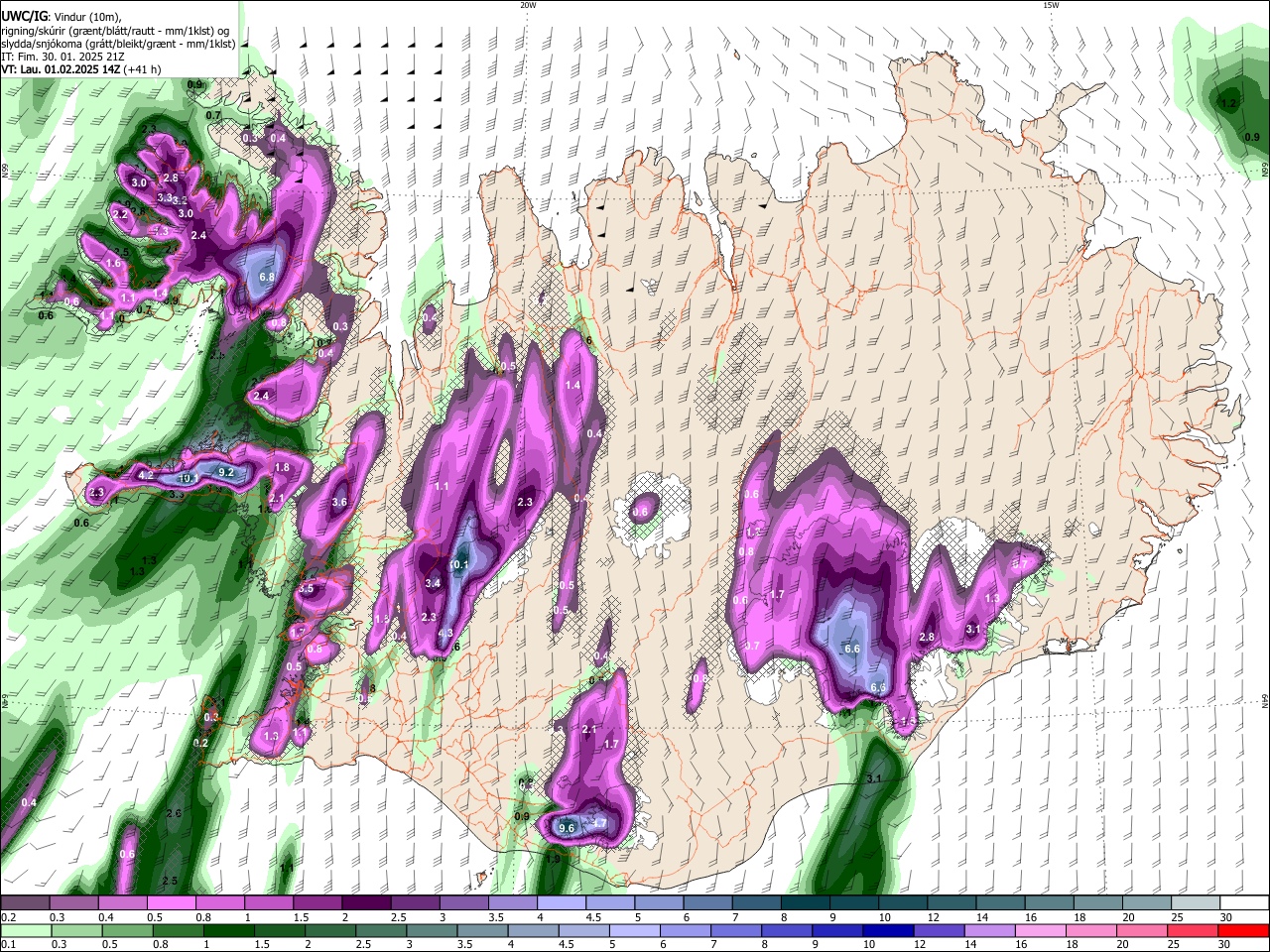1270x952 pixels.
Task: Click the pale green 0.1 legend swatch
Action: coord(25,930)
